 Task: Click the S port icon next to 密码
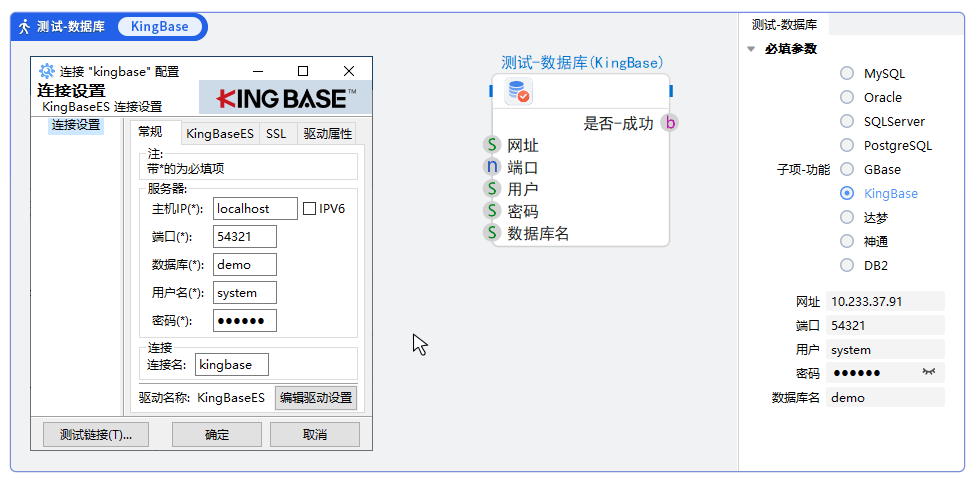coord(492,211)
